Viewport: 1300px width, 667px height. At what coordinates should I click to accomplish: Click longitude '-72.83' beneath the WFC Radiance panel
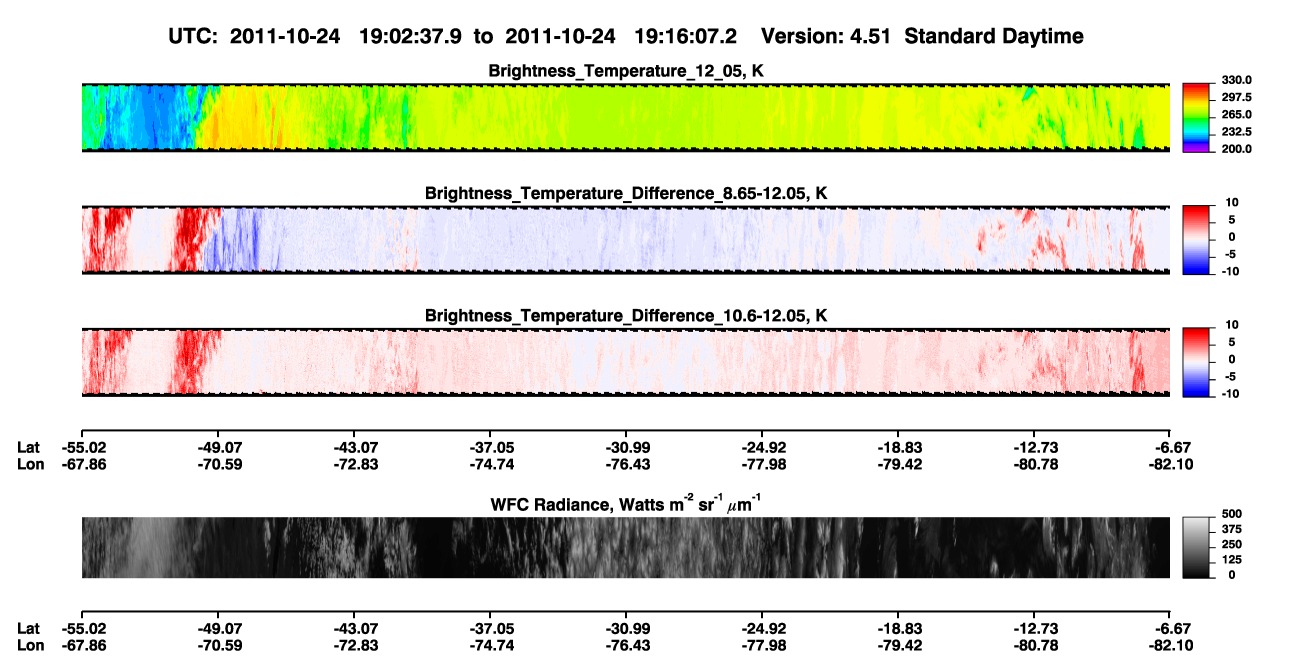coord(354,645)
